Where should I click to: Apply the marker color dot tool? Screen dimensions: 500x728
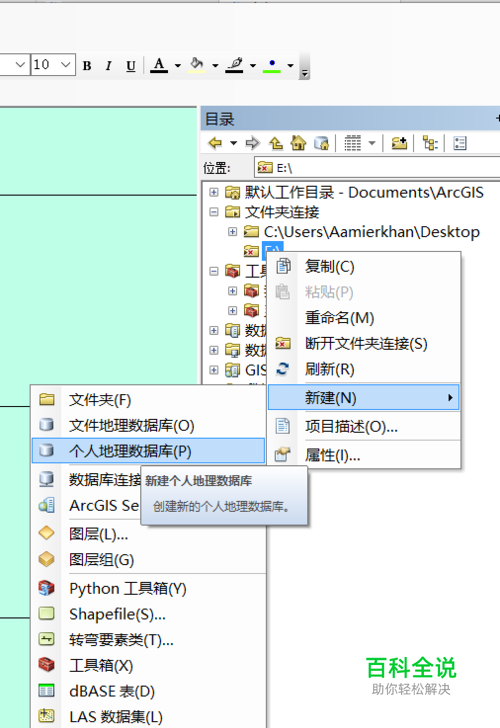point(272,65)
